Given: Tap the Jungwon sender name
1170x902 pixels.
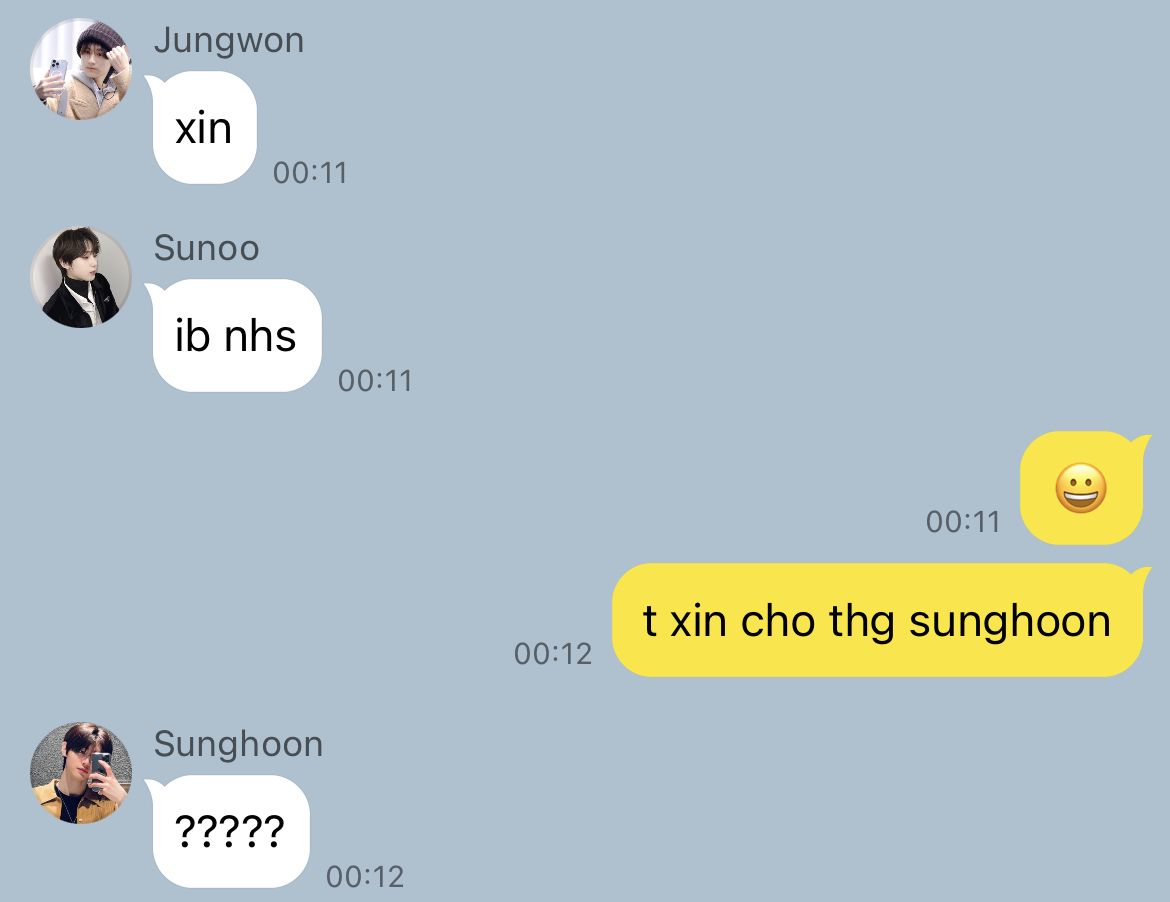Looking at the screenshot, I should [228, 41].
